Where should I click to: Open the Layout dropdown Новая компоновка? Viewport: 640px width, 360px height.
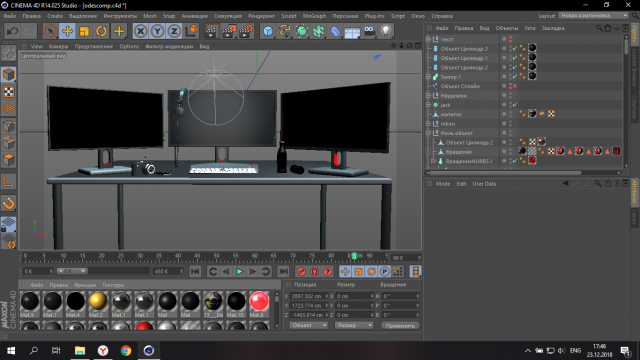coord(593,16)
